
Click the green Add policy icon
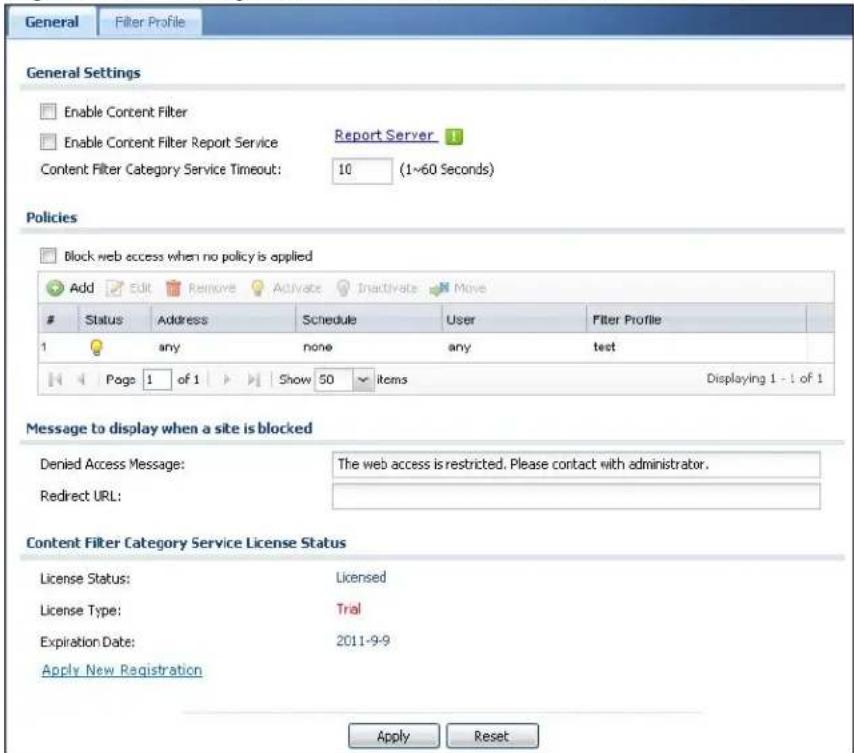[55, 288]
